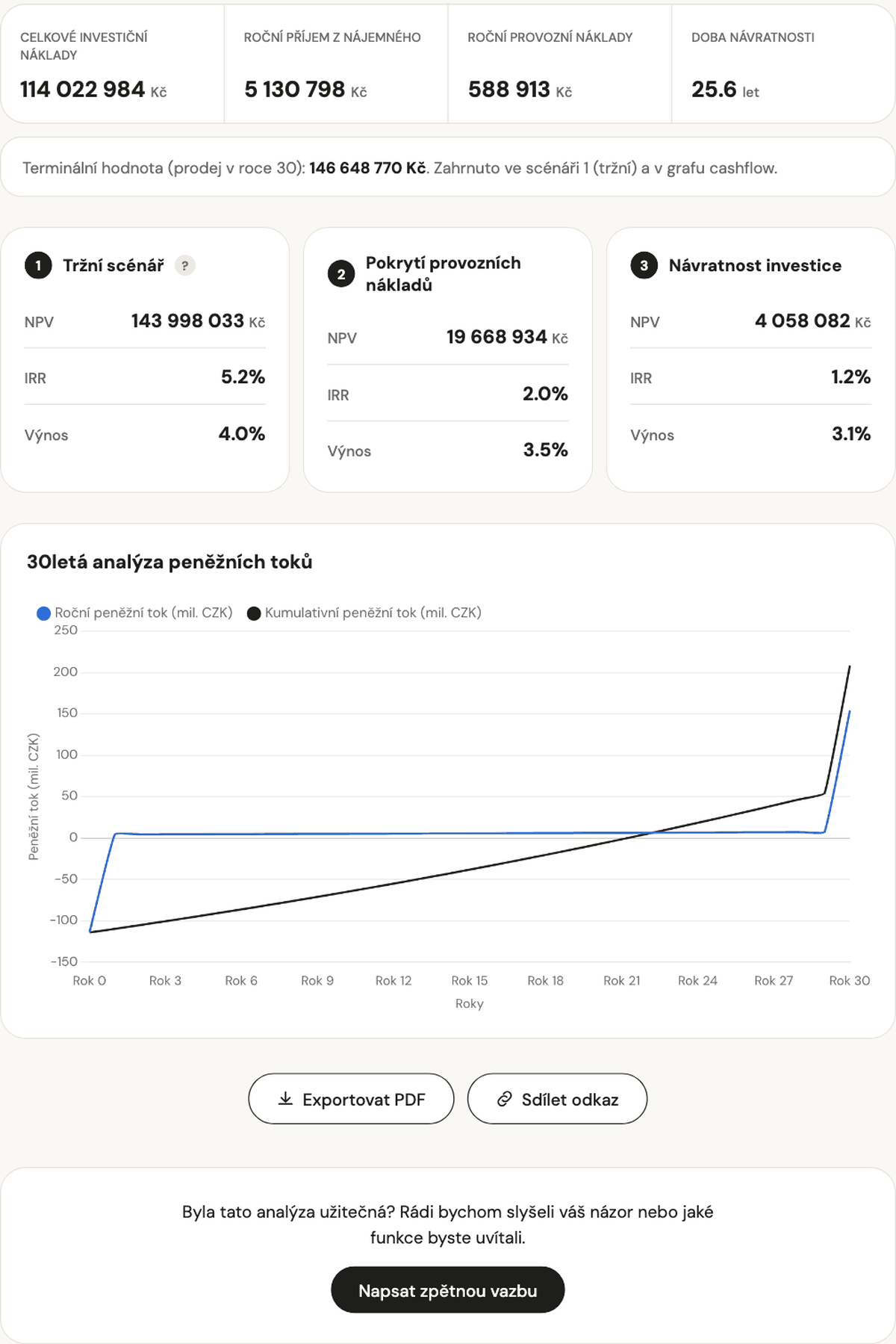Screen dimensions: 896x1344
Task: Select the Návratnost investice IRR 1.2%
Action: coord(851,377)
